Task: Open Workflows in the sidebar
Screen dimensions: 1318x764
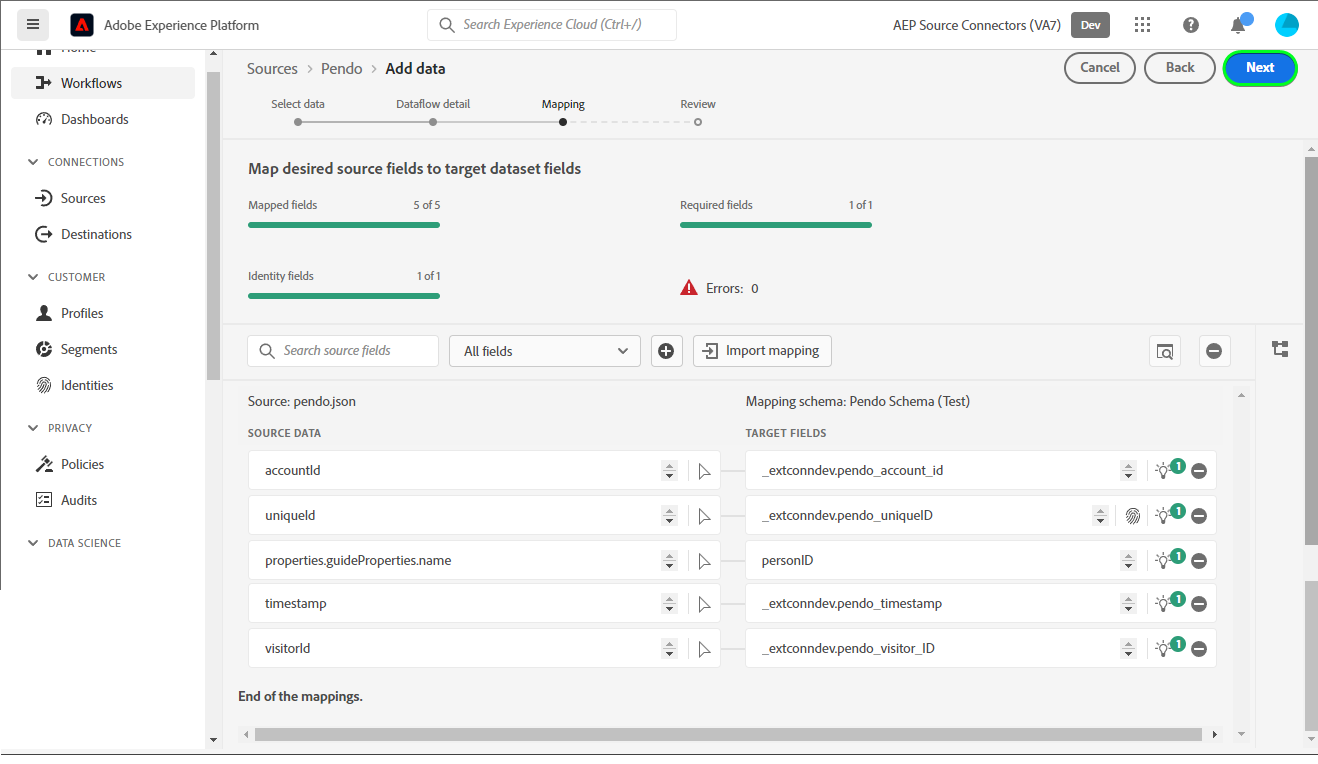Action: (x=103, y=83)
